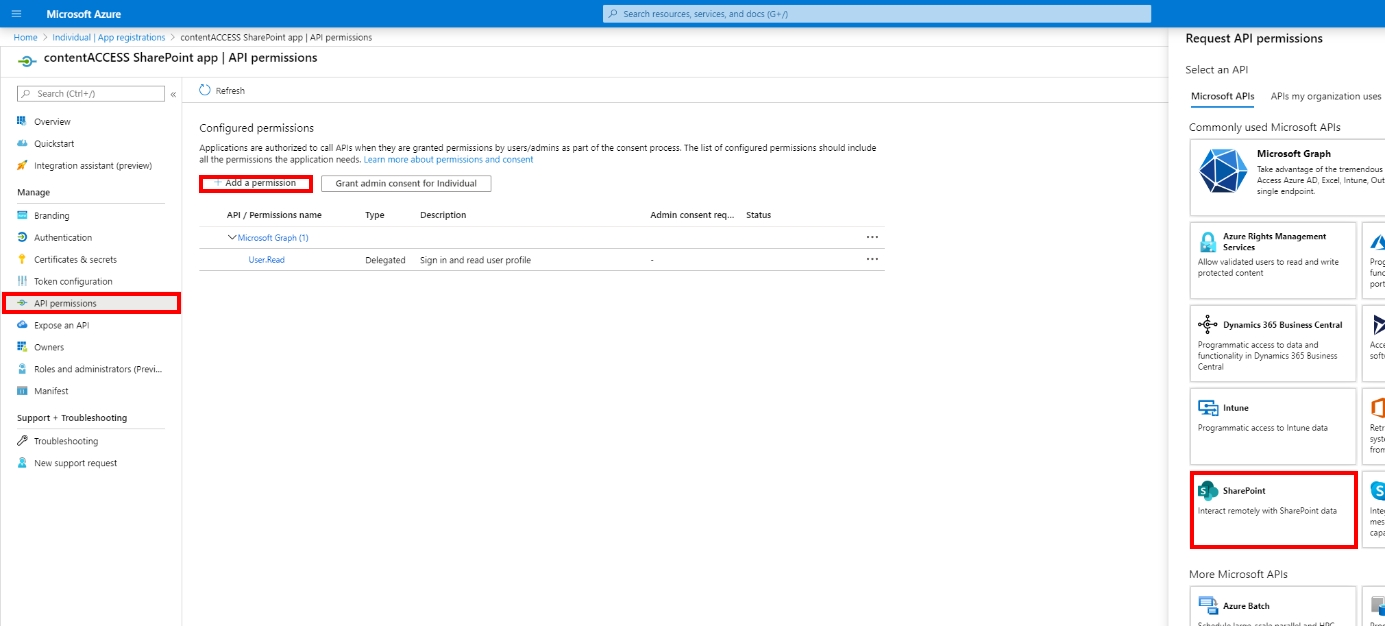Click the Azure Rights Management lock icon
This screenshot has height=626, width=1385.
1207,241
